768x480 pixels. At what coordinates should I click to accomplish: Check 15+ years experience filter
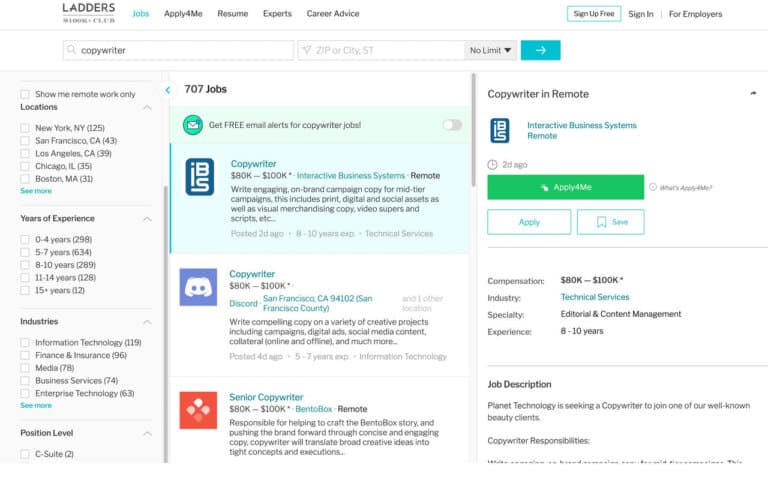[24, 290]
